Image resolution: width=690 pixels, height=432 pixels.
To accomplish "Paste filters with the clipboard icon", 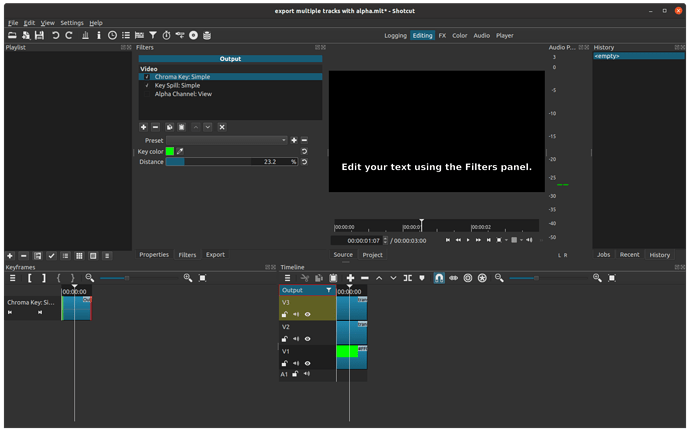I will (181, 127).
